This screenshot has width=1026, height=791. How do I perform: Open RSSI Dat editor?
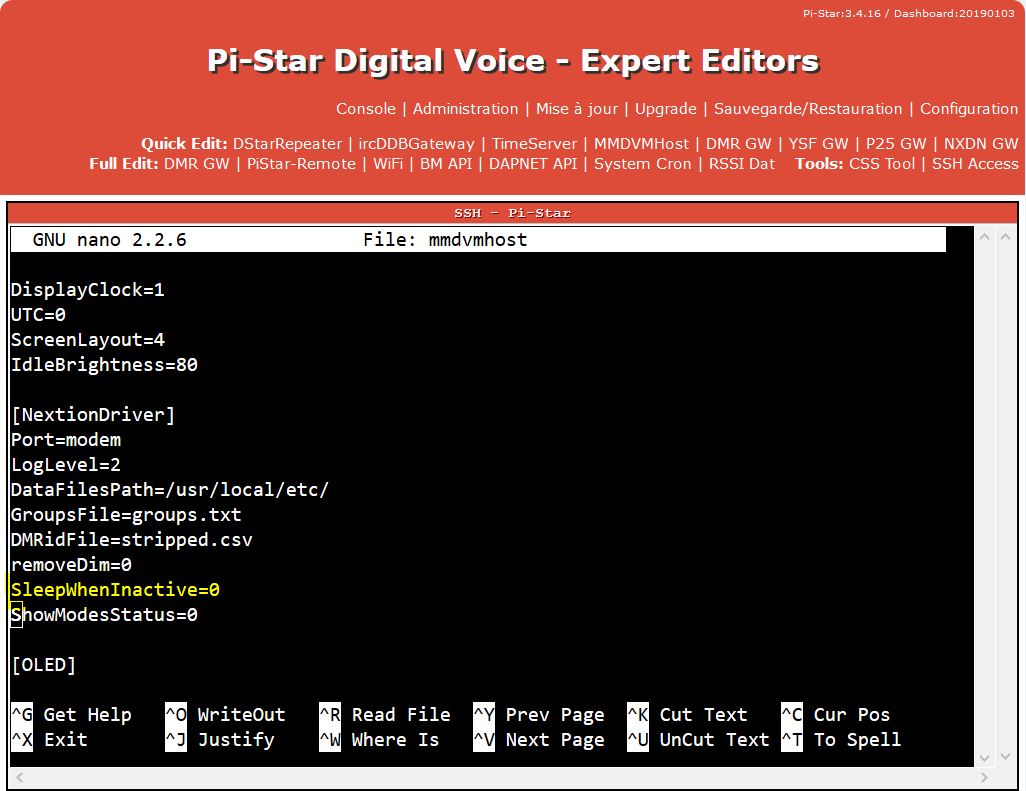741,164
